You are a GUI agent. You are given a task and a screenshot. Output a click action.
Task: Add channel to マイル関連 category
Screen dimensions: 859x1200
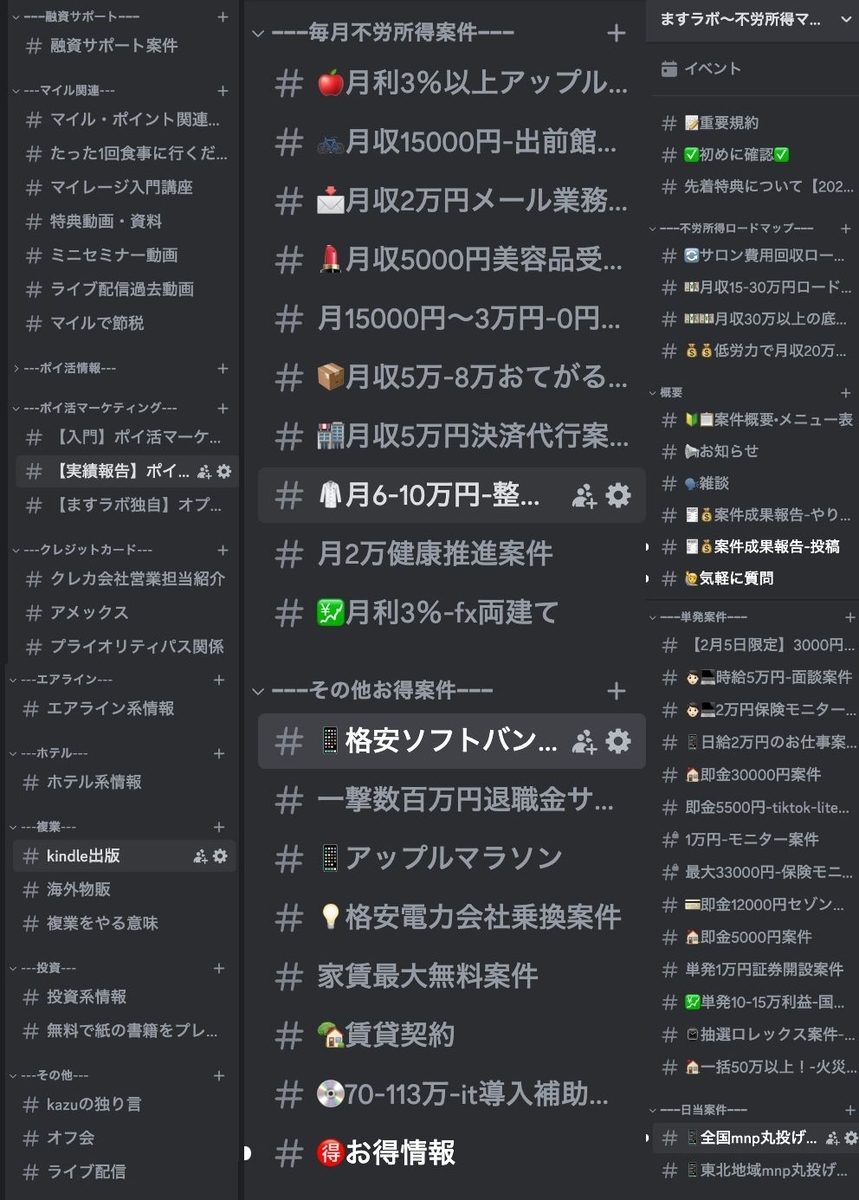point(222,91)
